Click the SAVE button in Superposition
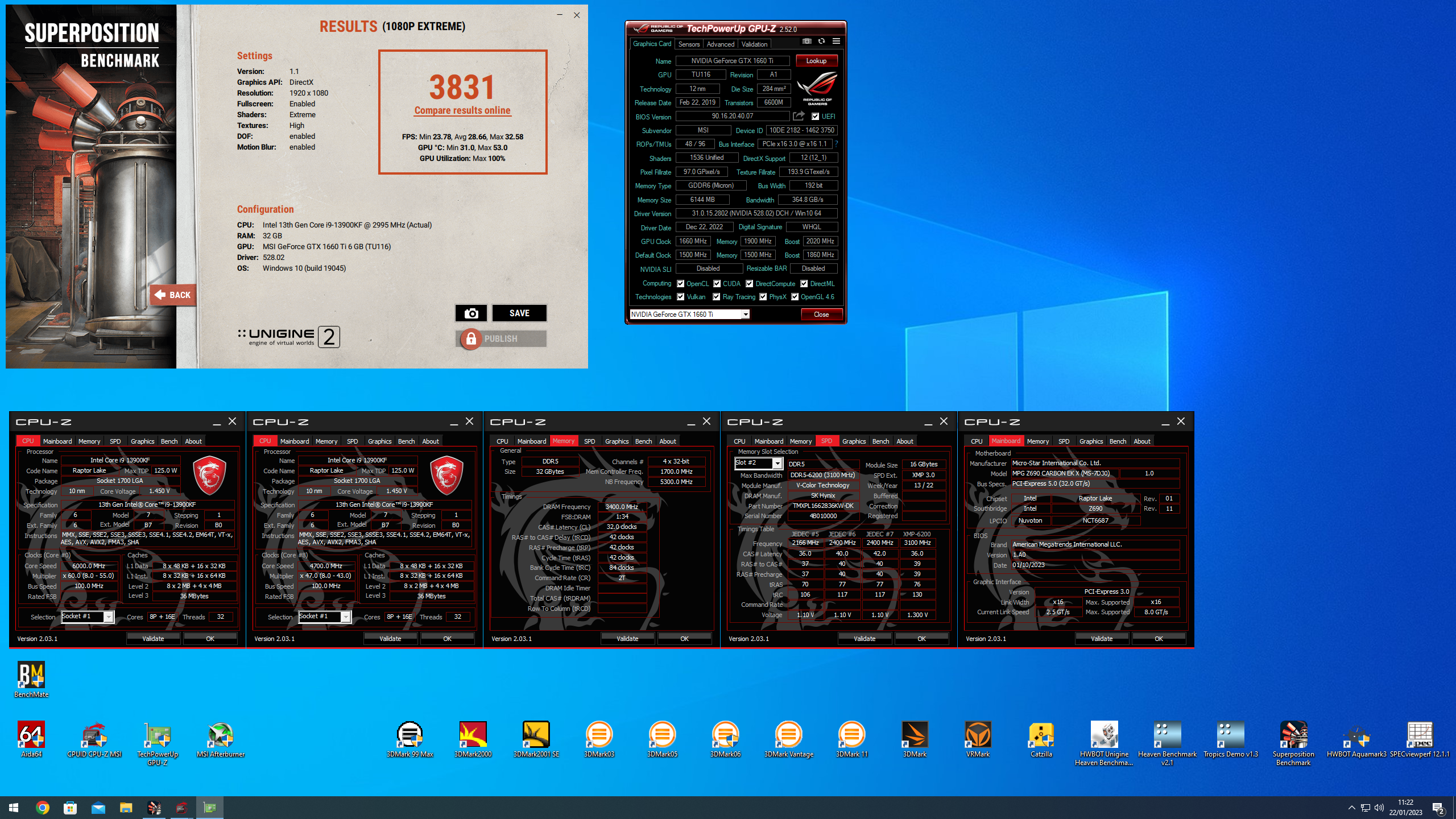Viewport: 1456px width, 819px height. tap(519, 313)
